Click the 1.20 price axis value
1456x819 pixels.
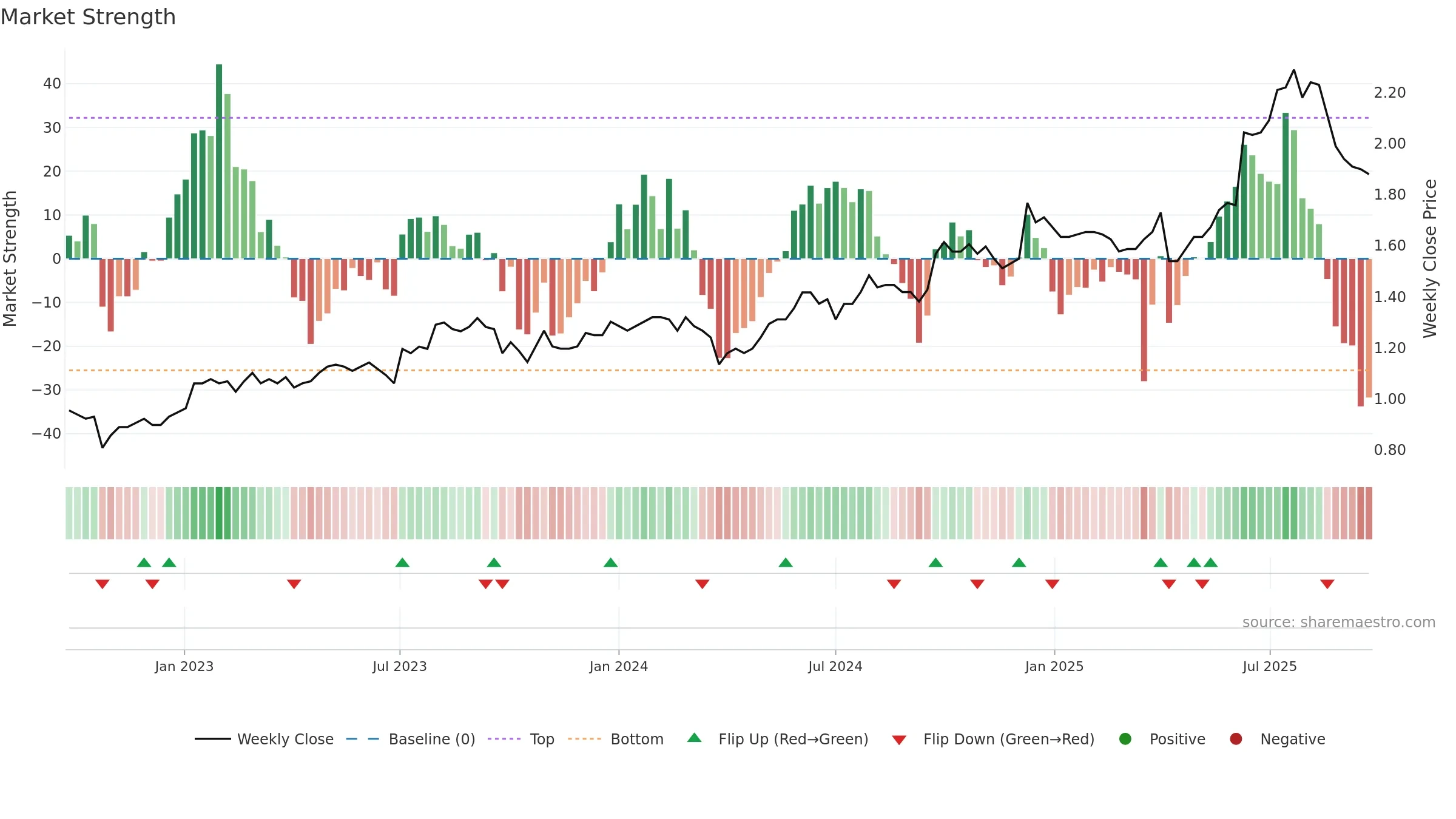[x=1390, y=348]
